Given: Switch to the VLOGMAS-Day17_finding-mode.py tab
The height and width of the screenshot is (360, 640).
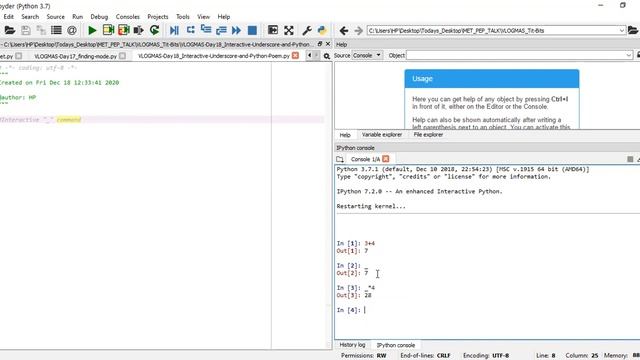Looking at the screenshot, I should (76, 56).
